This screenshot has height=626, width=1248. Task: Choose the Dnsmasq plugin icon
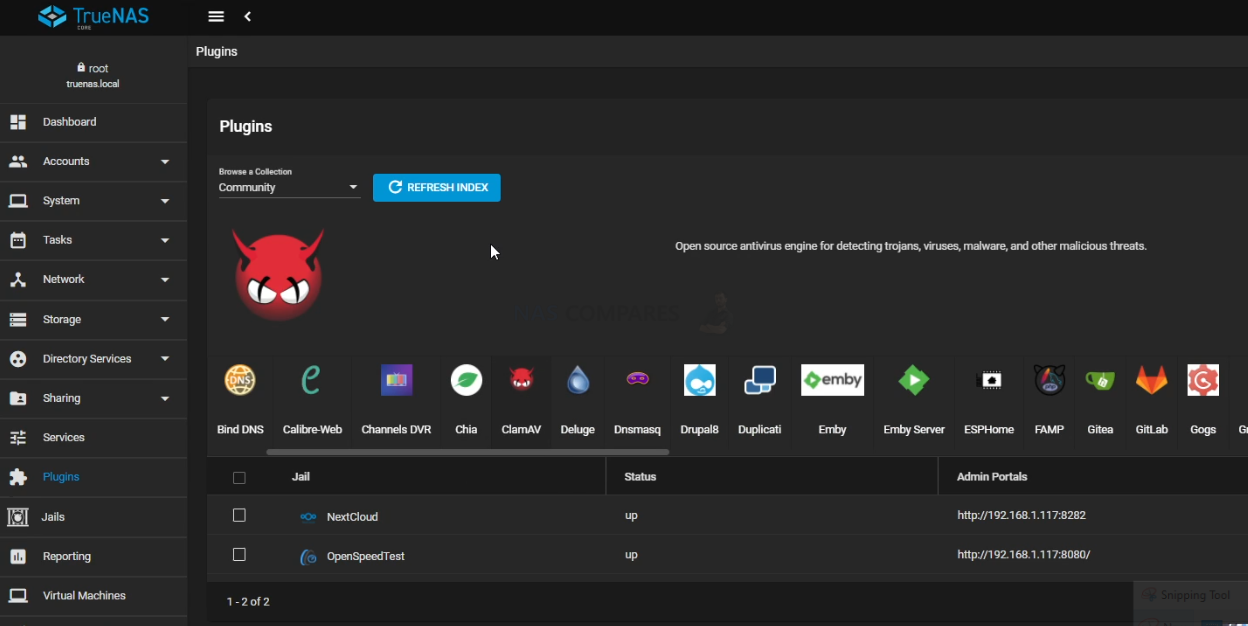637,379
